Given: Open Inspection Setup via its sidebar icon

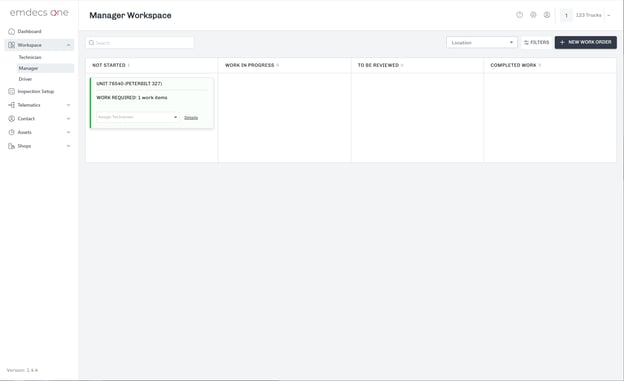Looking at the screenshot, I should 12,92.
